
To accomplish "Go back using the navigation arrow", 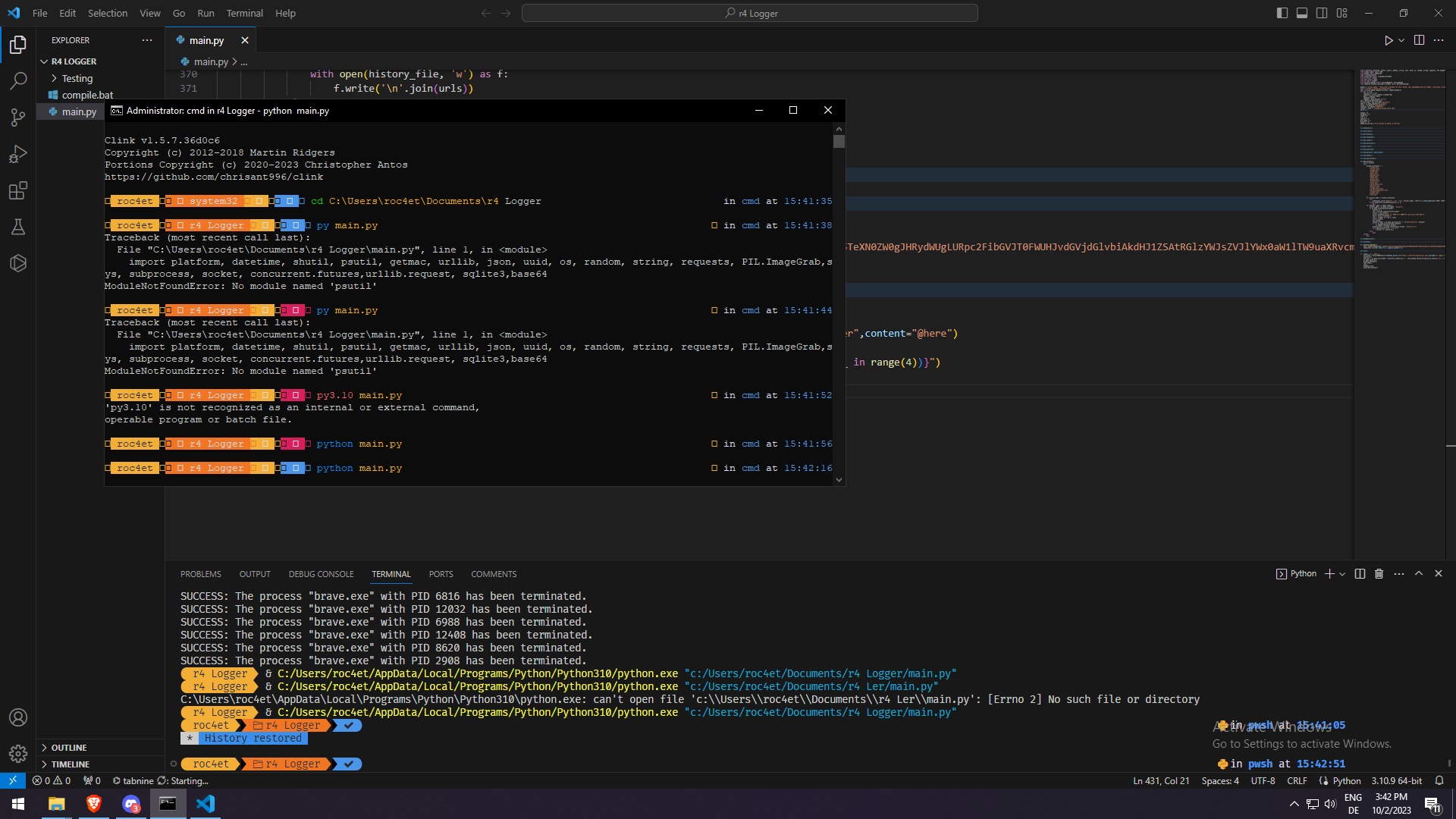I will tap(486, 13).
